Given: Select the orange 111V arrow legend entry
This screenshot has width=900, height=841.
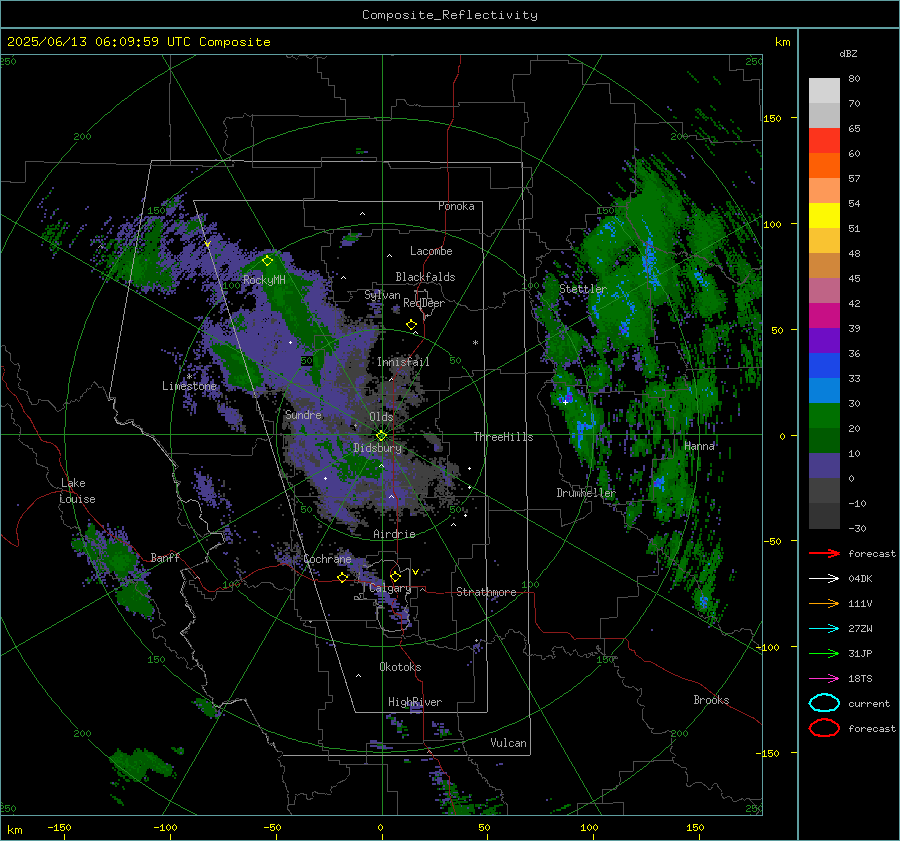Looking at the screenshot, I should pos(824,603).
